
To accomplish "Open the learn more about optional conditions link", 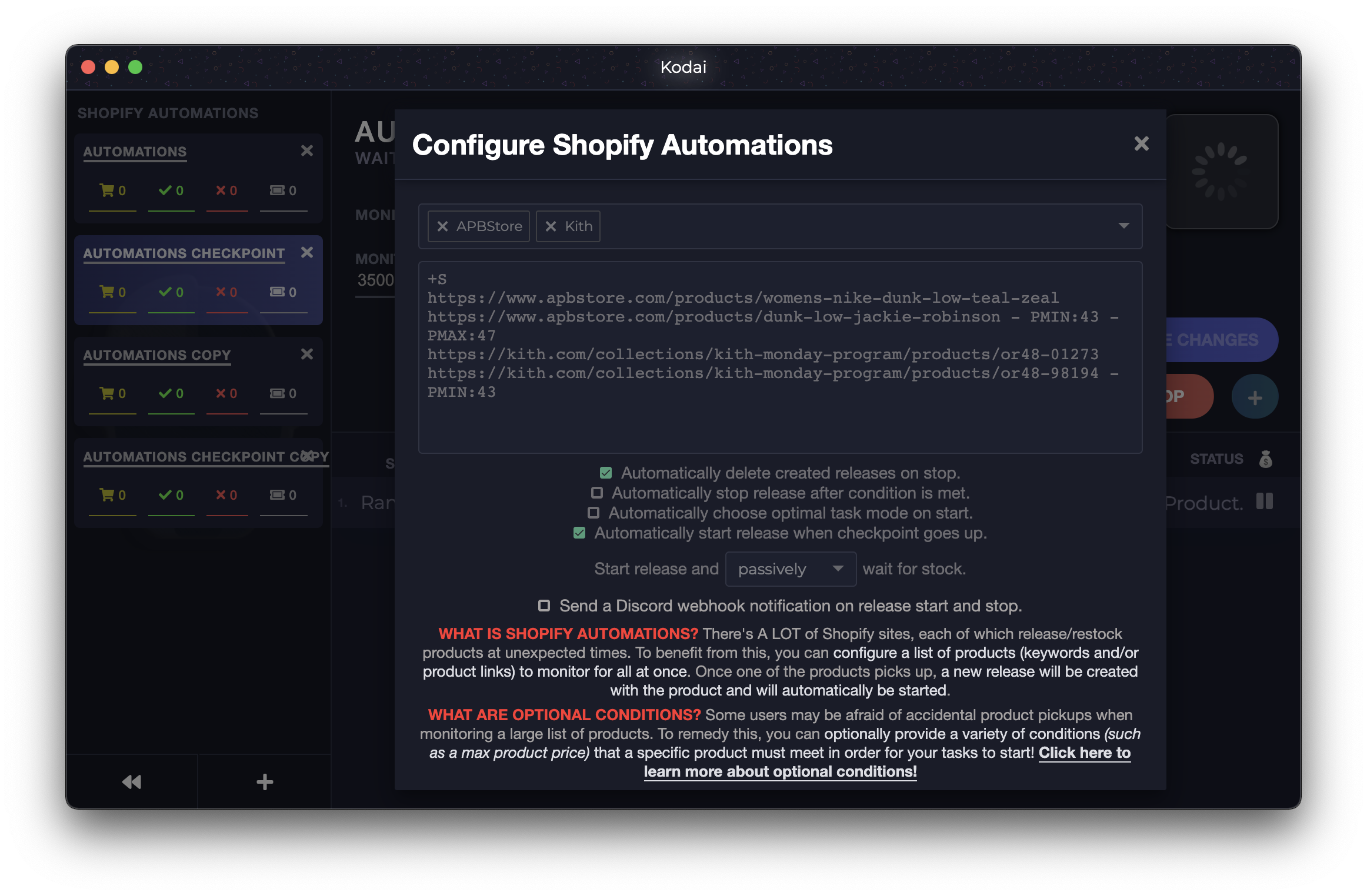I will pyautogui.click(x=780, y=771).
